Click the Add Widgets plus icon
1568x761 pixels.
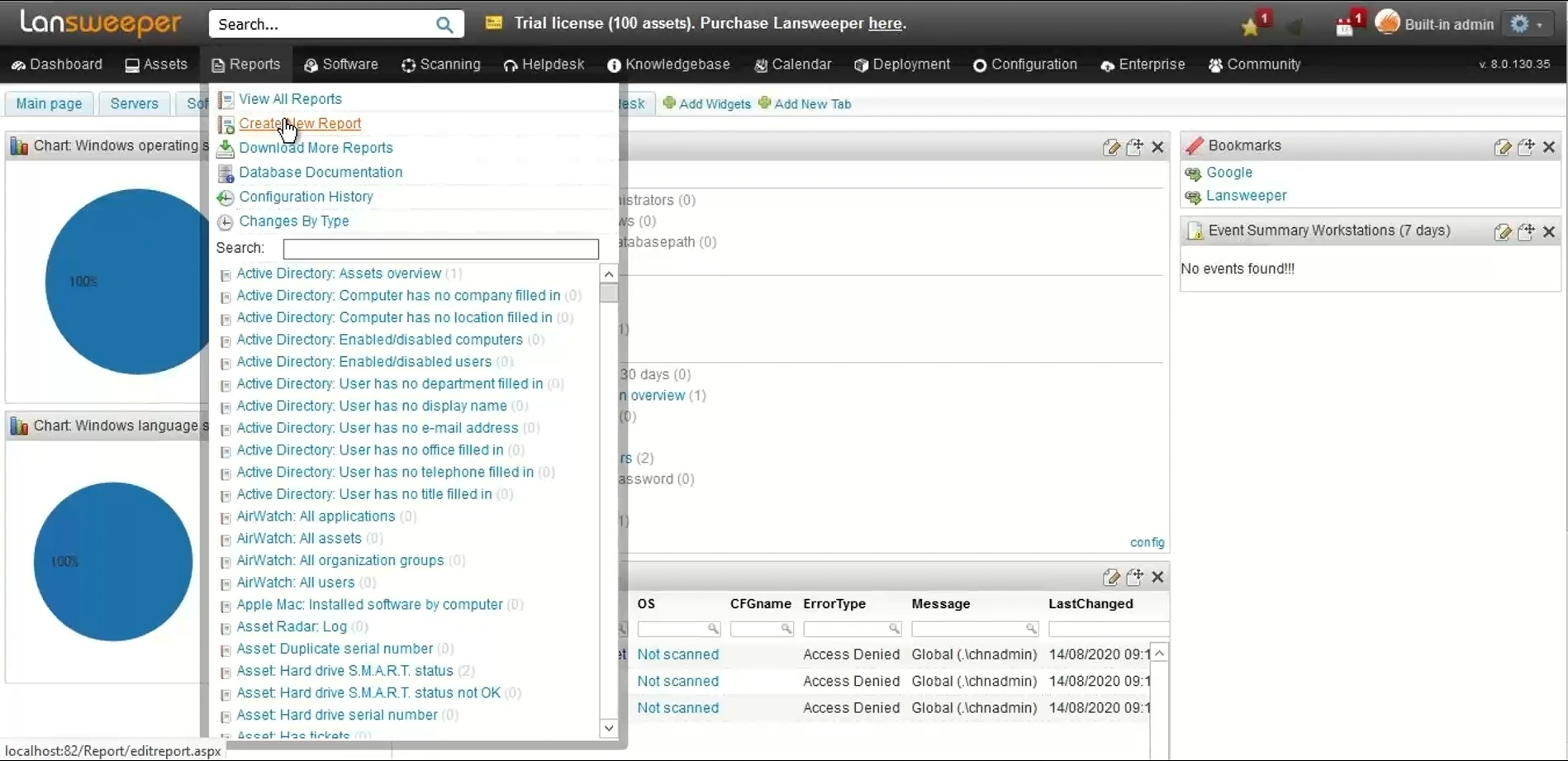pos(669,103)
